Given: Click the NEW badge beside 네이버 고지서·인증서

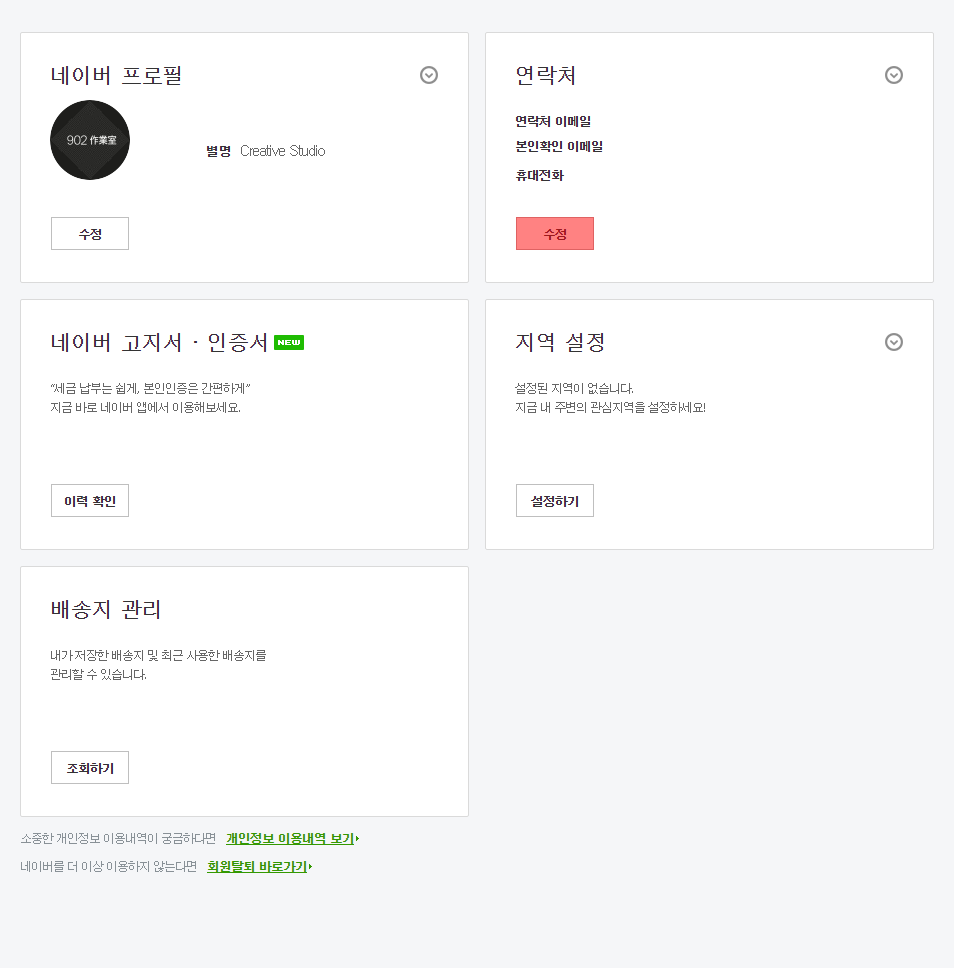Looking at the screenshot, I should [288, 341].
